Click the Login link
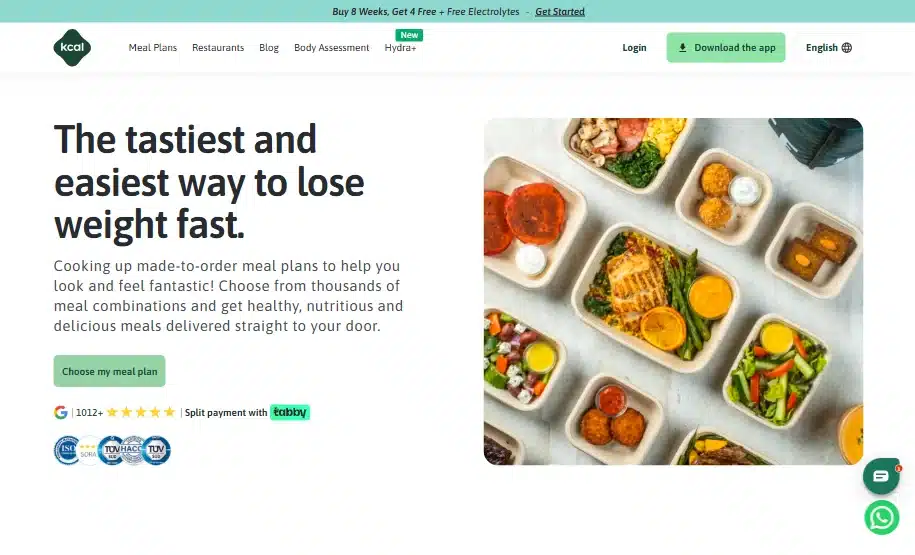 tap(634, 47)
